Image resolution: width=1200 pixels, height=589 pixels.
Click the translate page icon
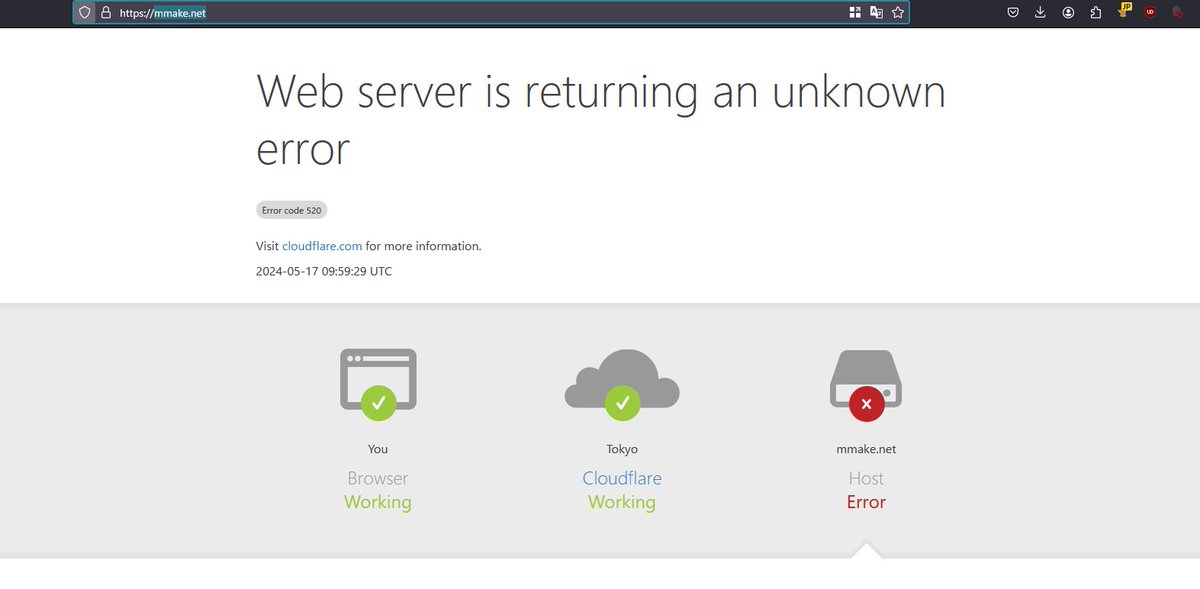876,13
